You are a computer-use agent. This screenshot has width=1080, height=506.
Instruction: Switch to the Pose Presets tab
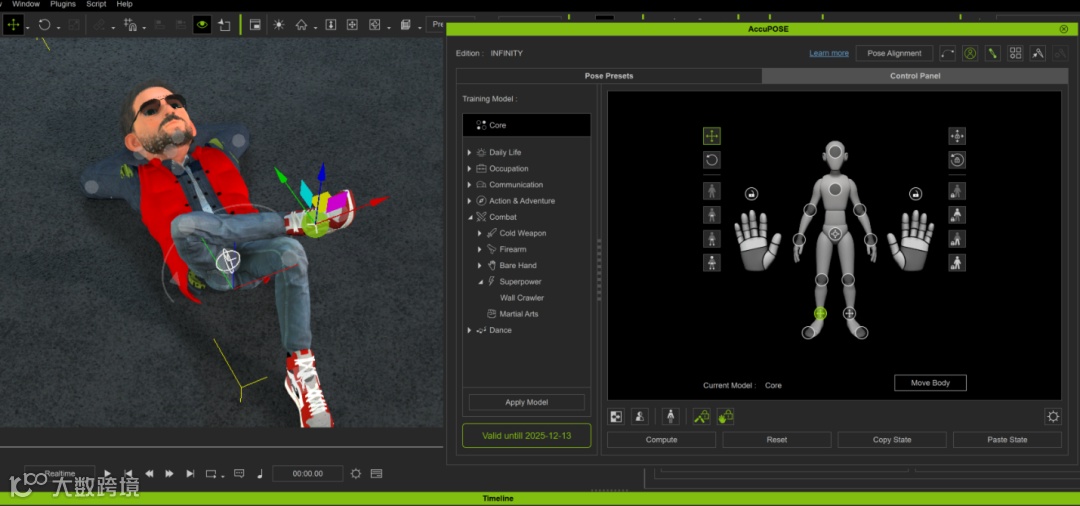[x=609, y=76]
